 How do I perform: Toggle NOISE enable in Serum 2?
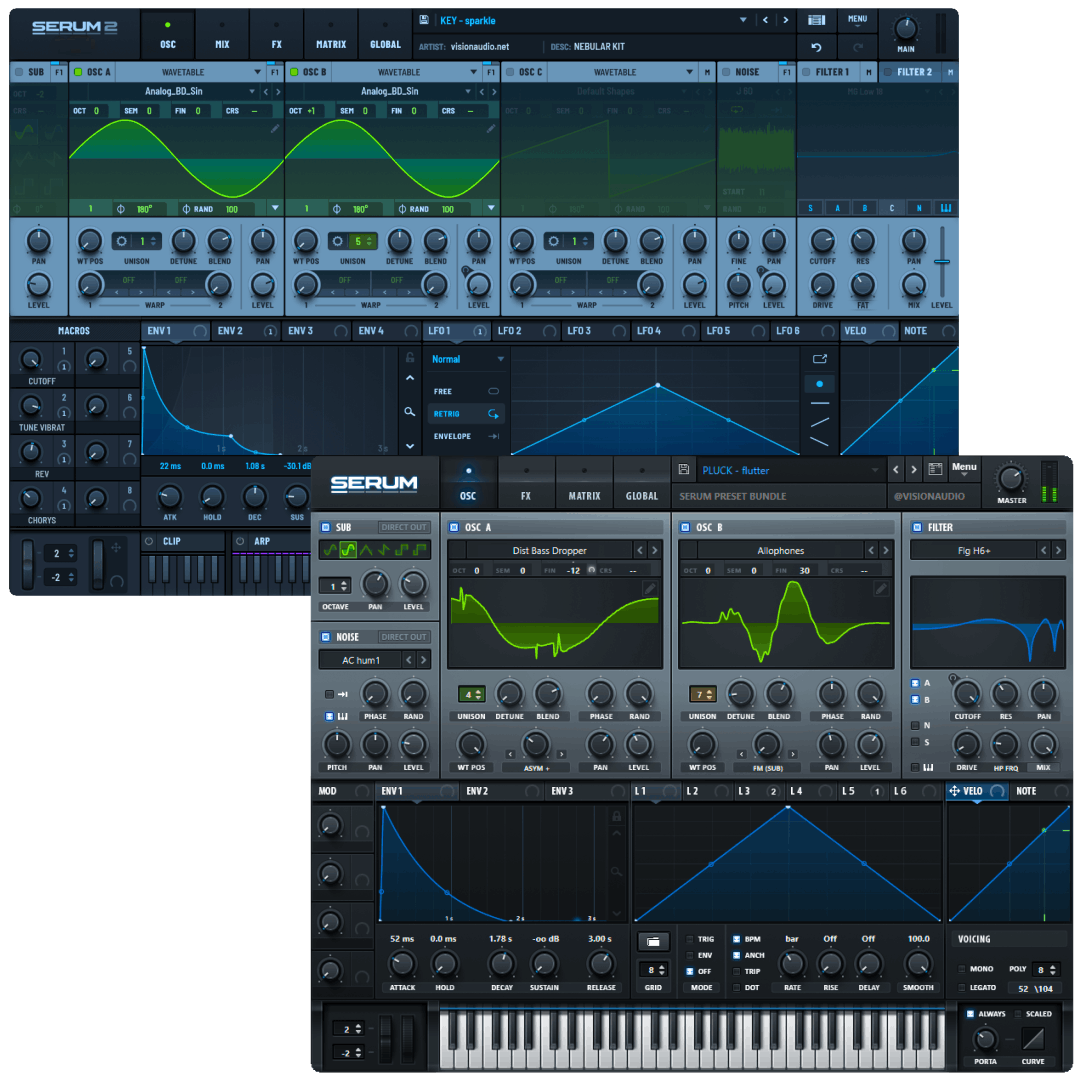(x=726, y=72)
